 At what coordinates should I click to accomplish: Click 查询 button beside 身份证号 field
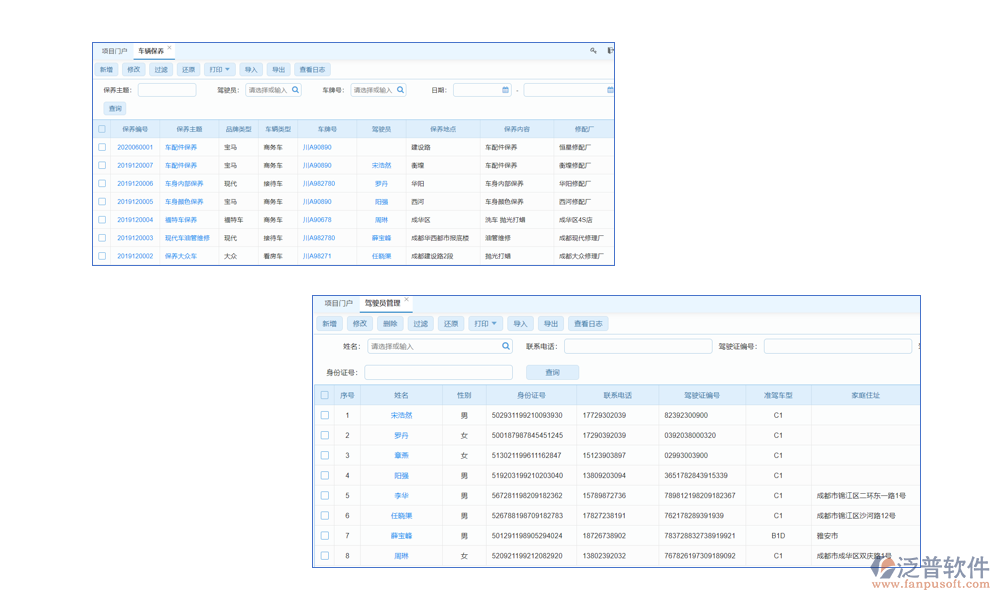[x=553, y=372]
